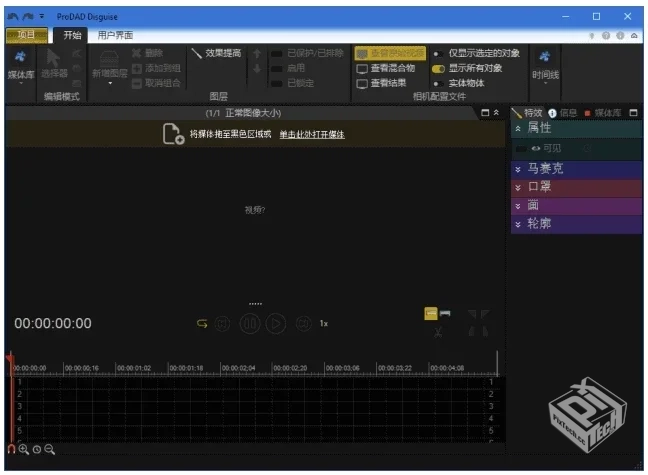This screenshot has height=475, width=648.
Task: Open the 媒体库 media library button
Action: click(x=20, y=65)
